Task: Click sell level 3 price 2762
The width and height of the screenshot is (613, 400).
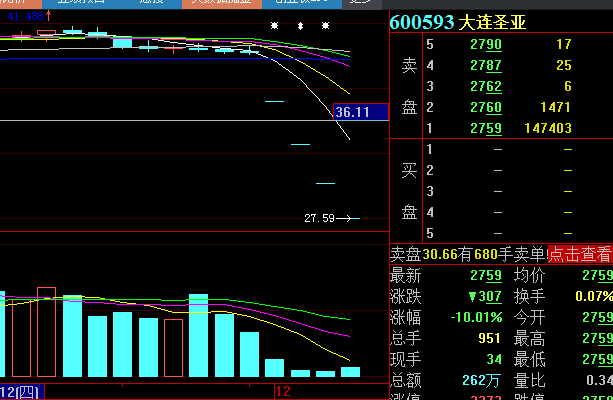Action: (486, 86)
